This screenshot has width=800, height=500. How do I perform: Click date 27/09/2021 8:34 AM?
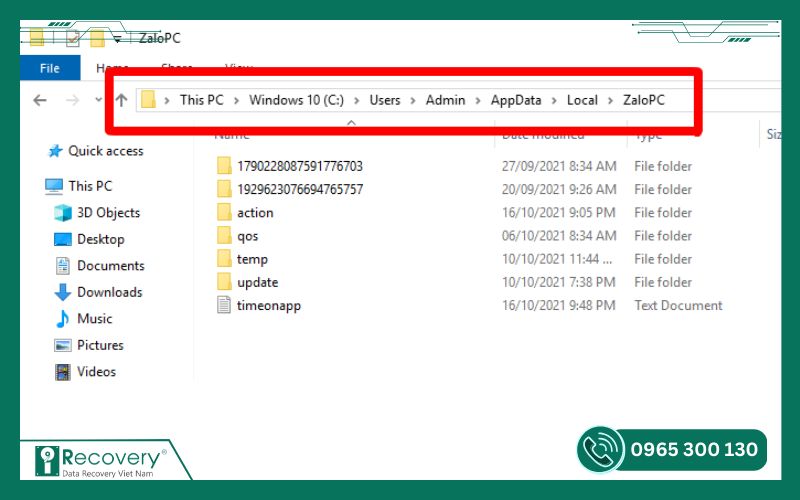click(559, 166)
